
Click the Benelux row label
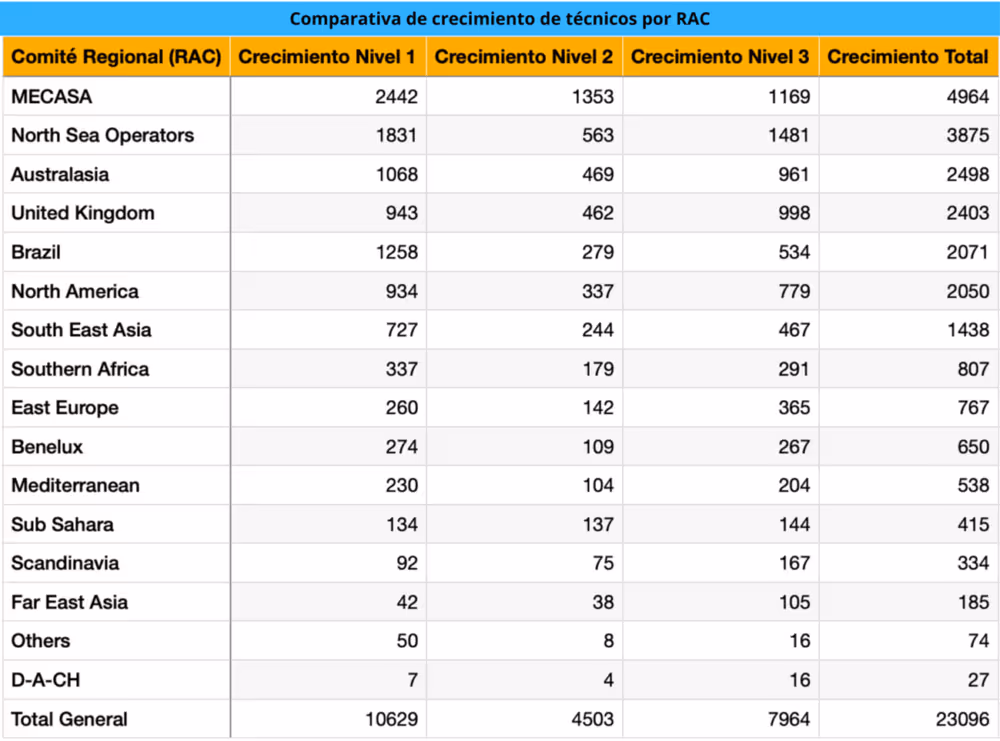(x=47, y=446)
